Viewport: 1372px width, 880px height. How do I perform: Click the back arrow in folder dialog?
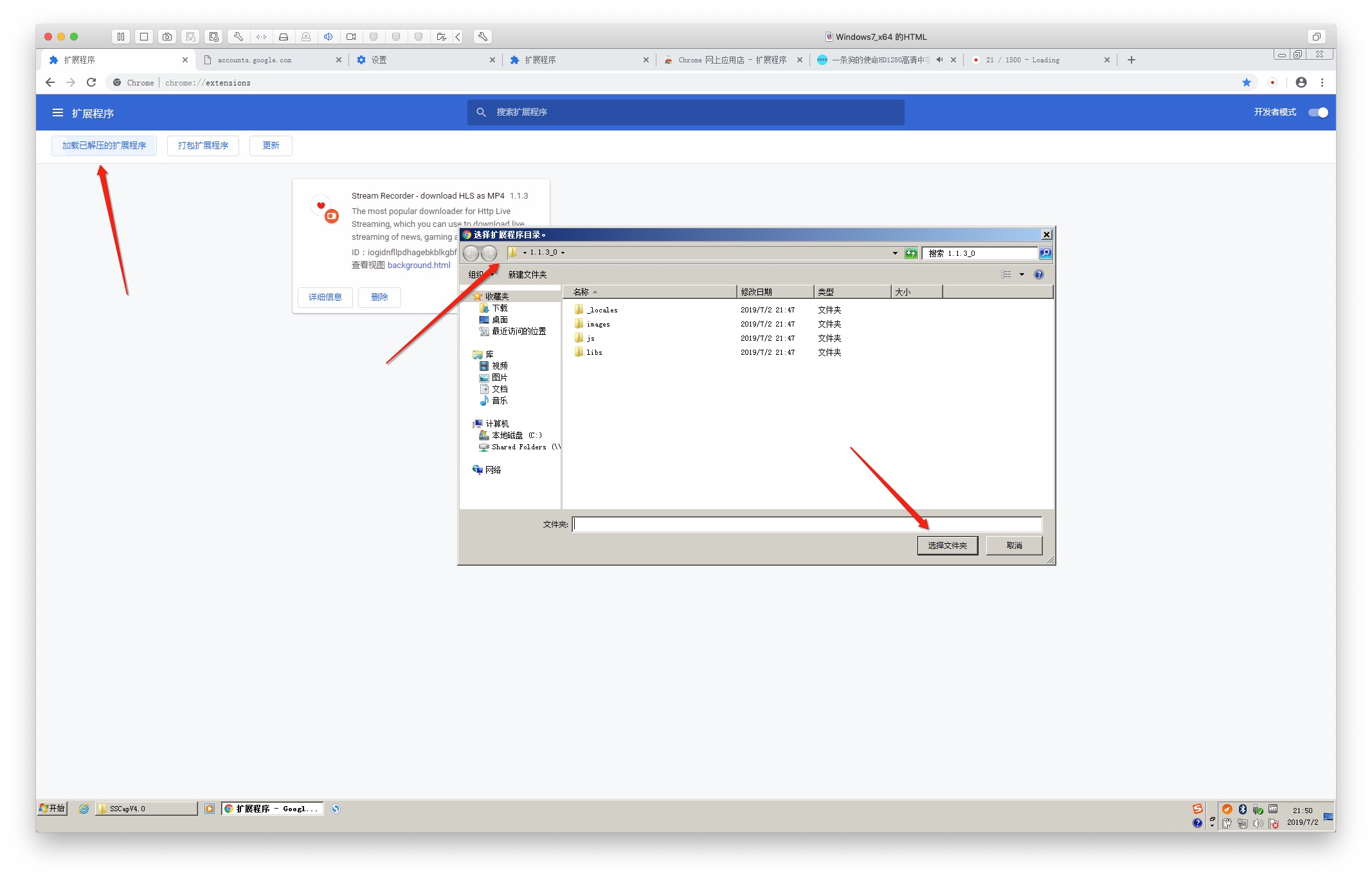[471, 253]
